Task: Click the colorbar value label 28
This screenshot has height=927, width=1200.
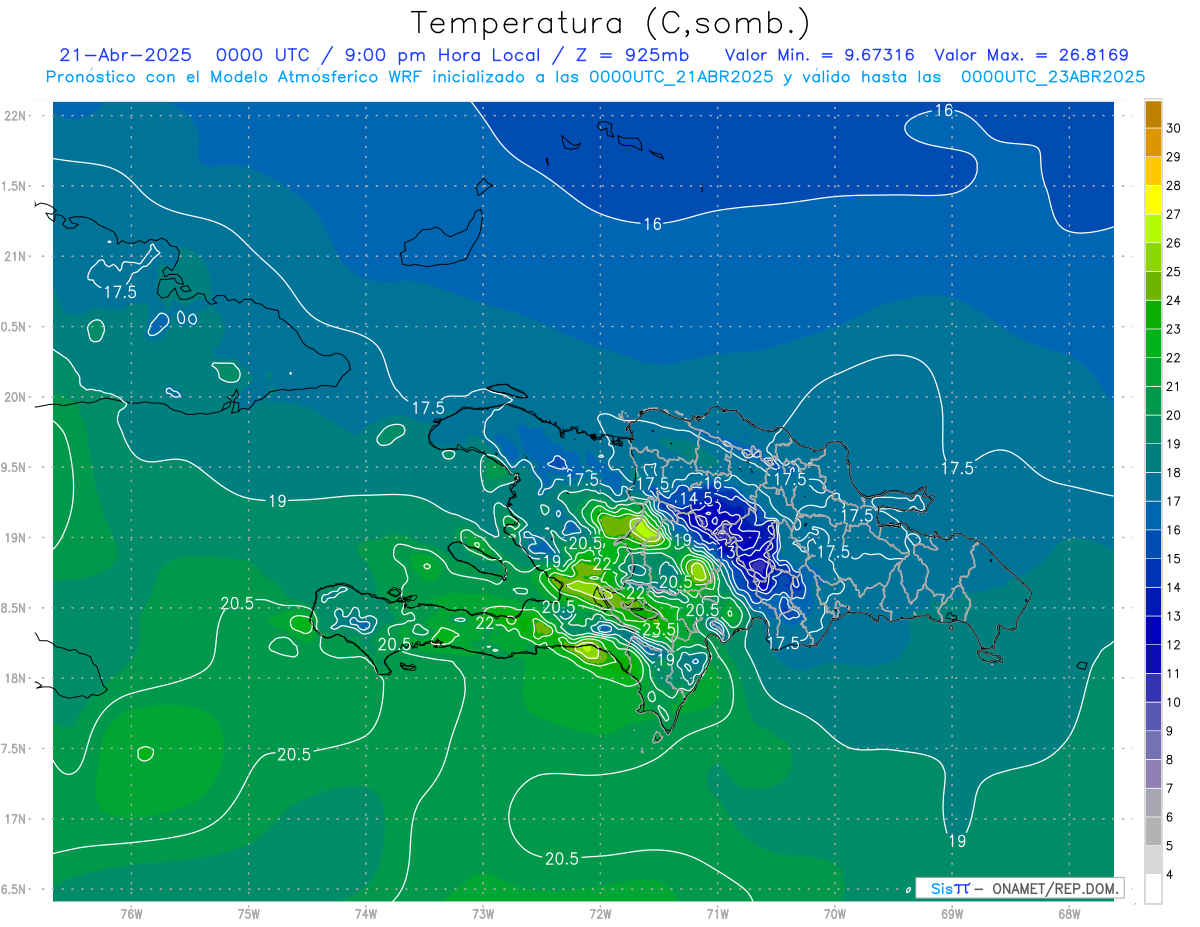Action: click(x=1174, y=185)
